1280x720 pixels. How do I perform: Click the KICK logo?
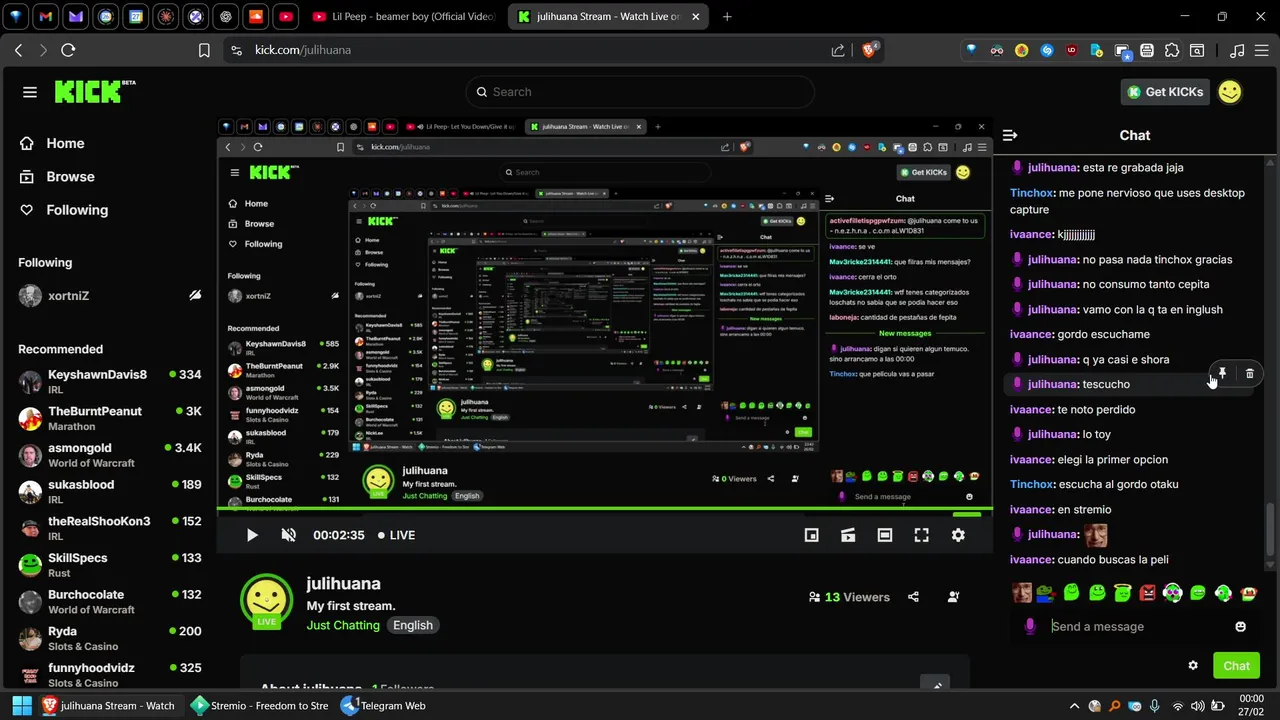click(95, 92)
